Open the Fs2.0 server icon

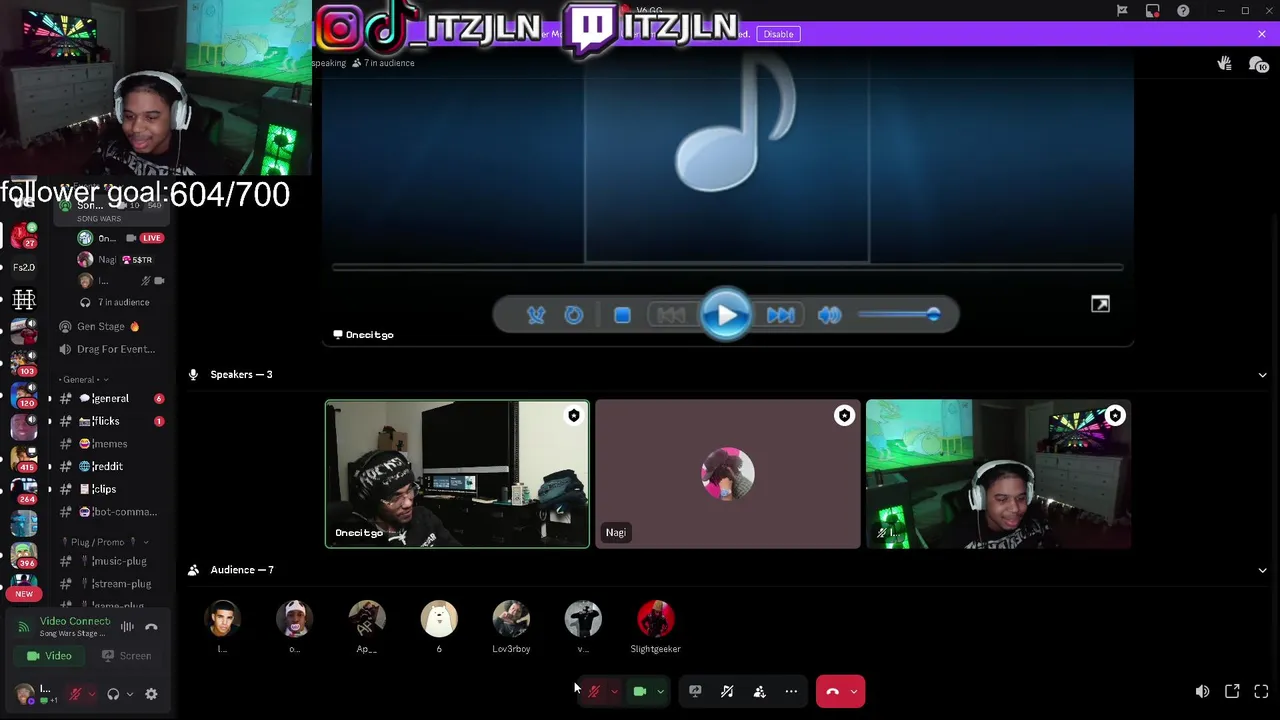[24, 268]
